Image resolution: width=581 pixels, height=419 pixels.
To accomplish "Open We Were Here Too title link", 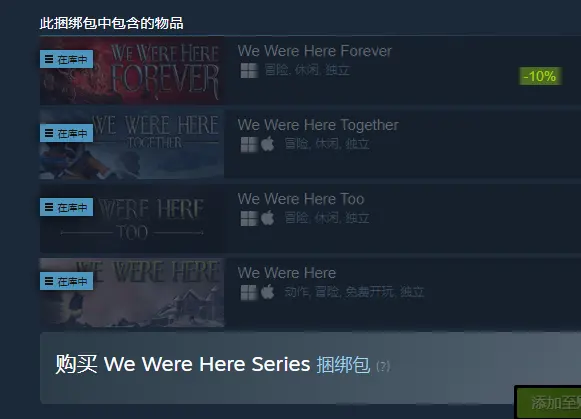I will pos(301,199).
